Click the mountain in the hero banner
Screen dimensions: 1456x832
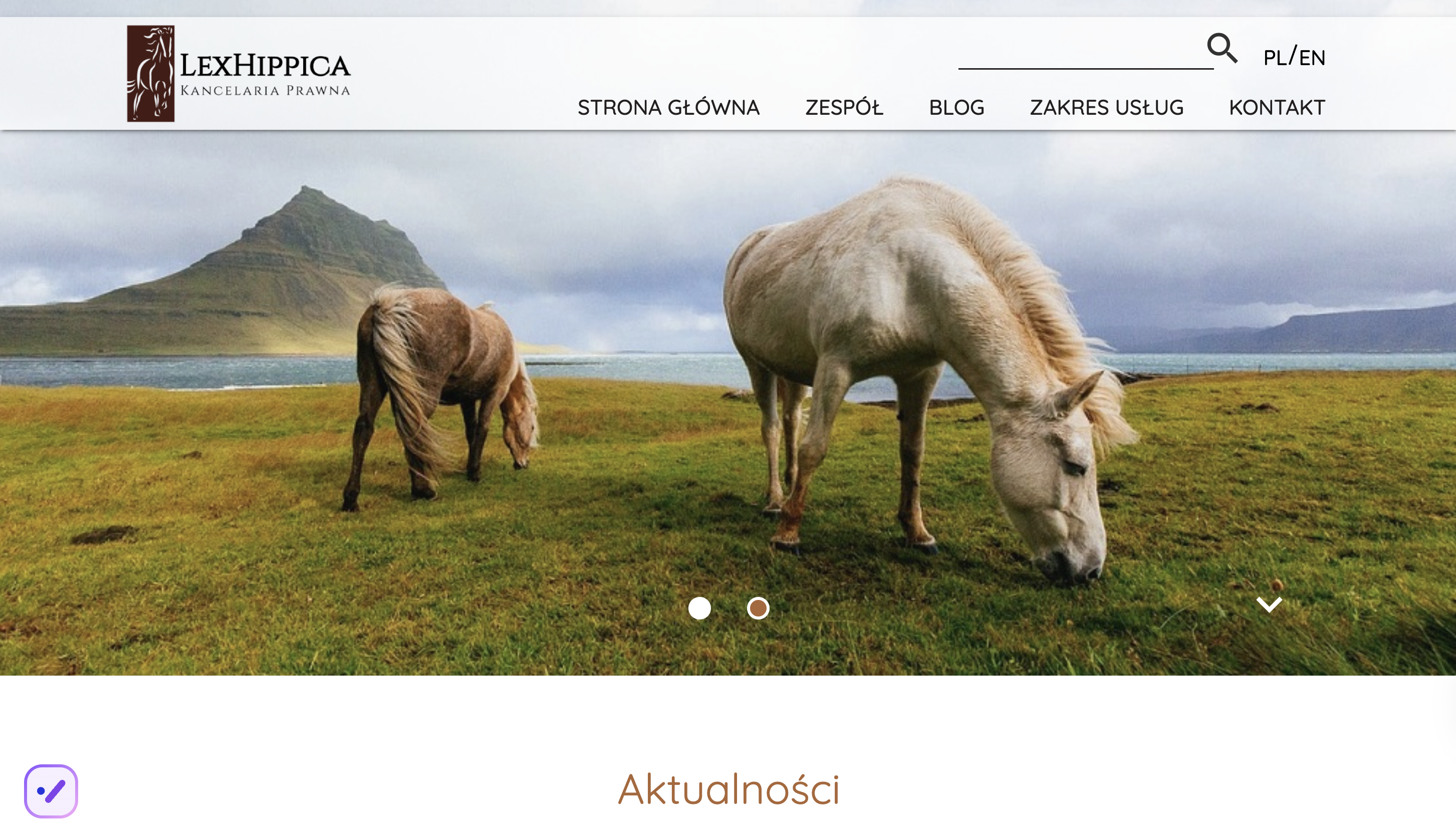tap(274, 274)
